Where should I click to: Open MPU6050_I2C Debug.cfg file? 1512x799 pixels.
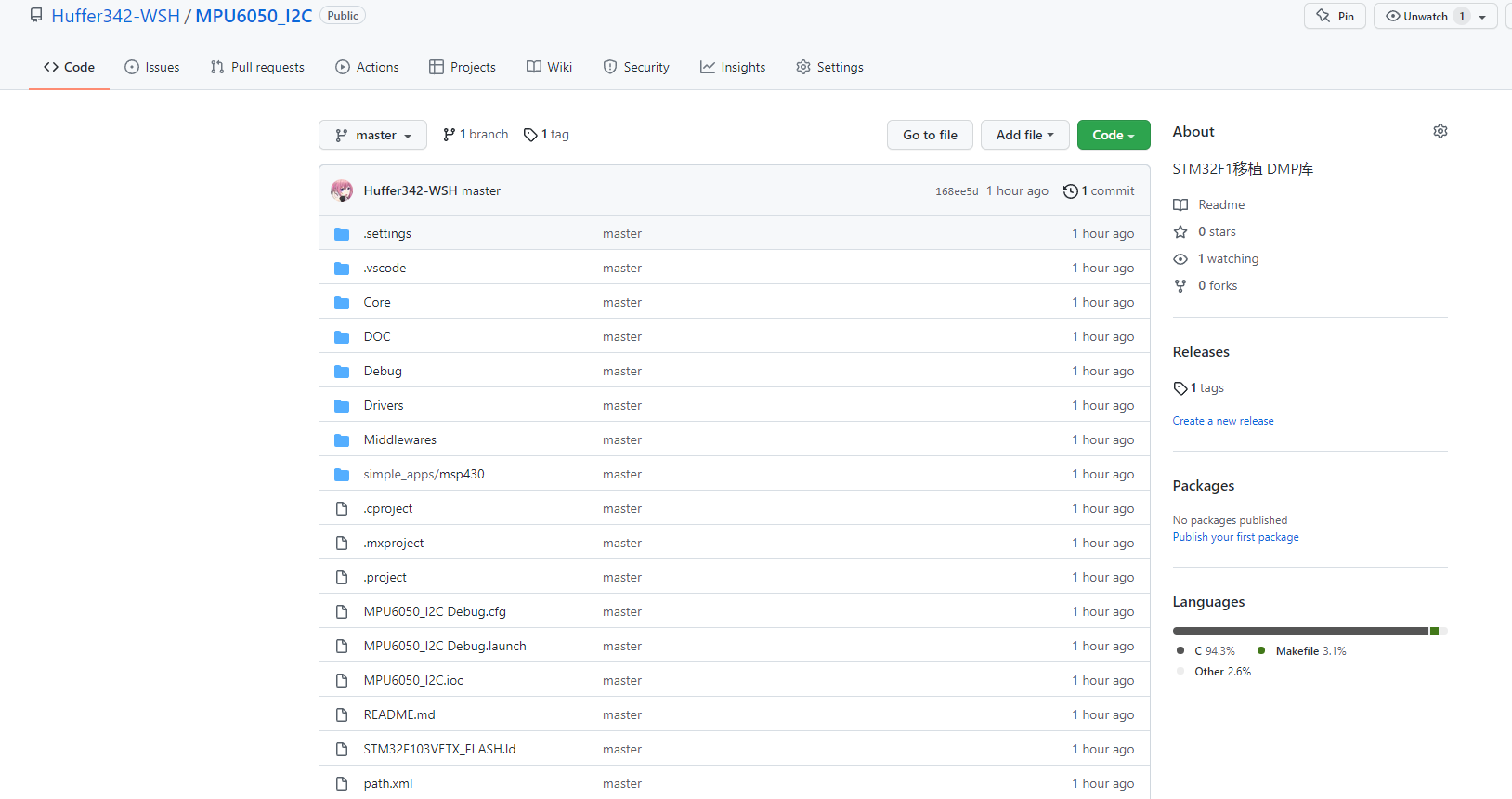click(x=435, y=611)
